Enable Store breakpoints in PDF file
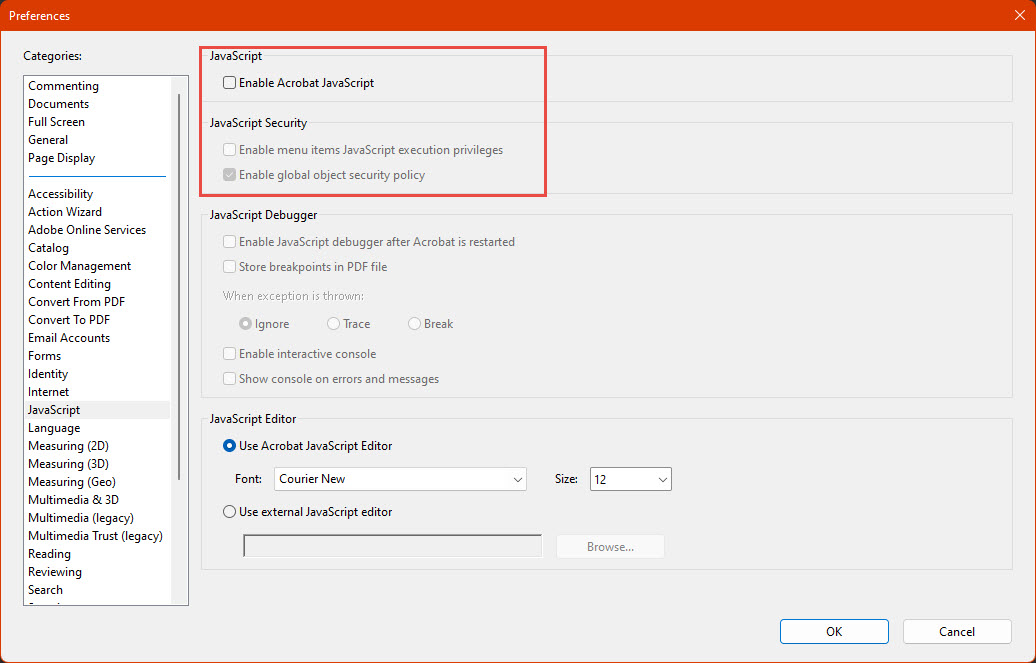Screen dimensions: 1036x663 tap(229, 266)
